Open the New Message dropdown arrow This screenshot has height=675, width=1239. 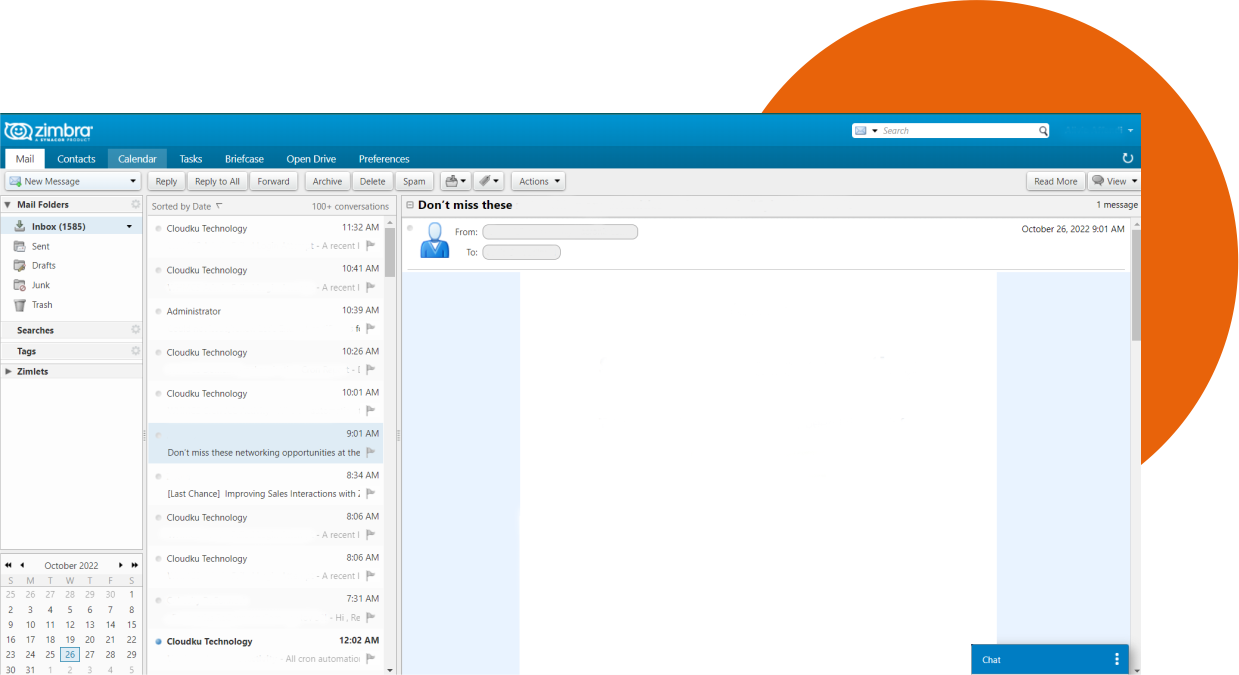pos(133,182)
